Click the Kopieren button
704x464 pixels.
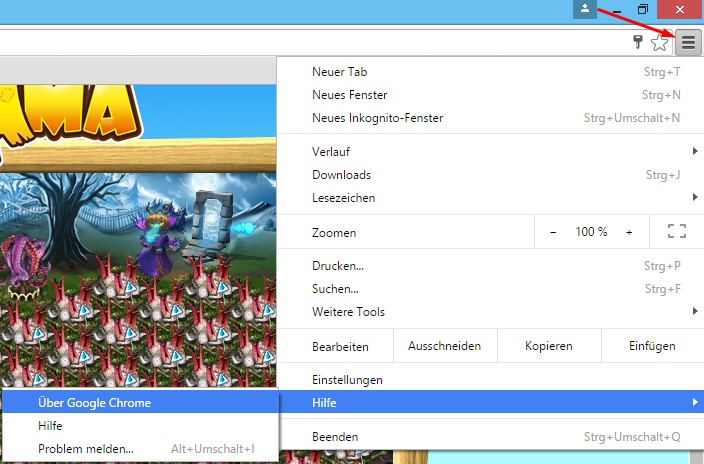549,346
